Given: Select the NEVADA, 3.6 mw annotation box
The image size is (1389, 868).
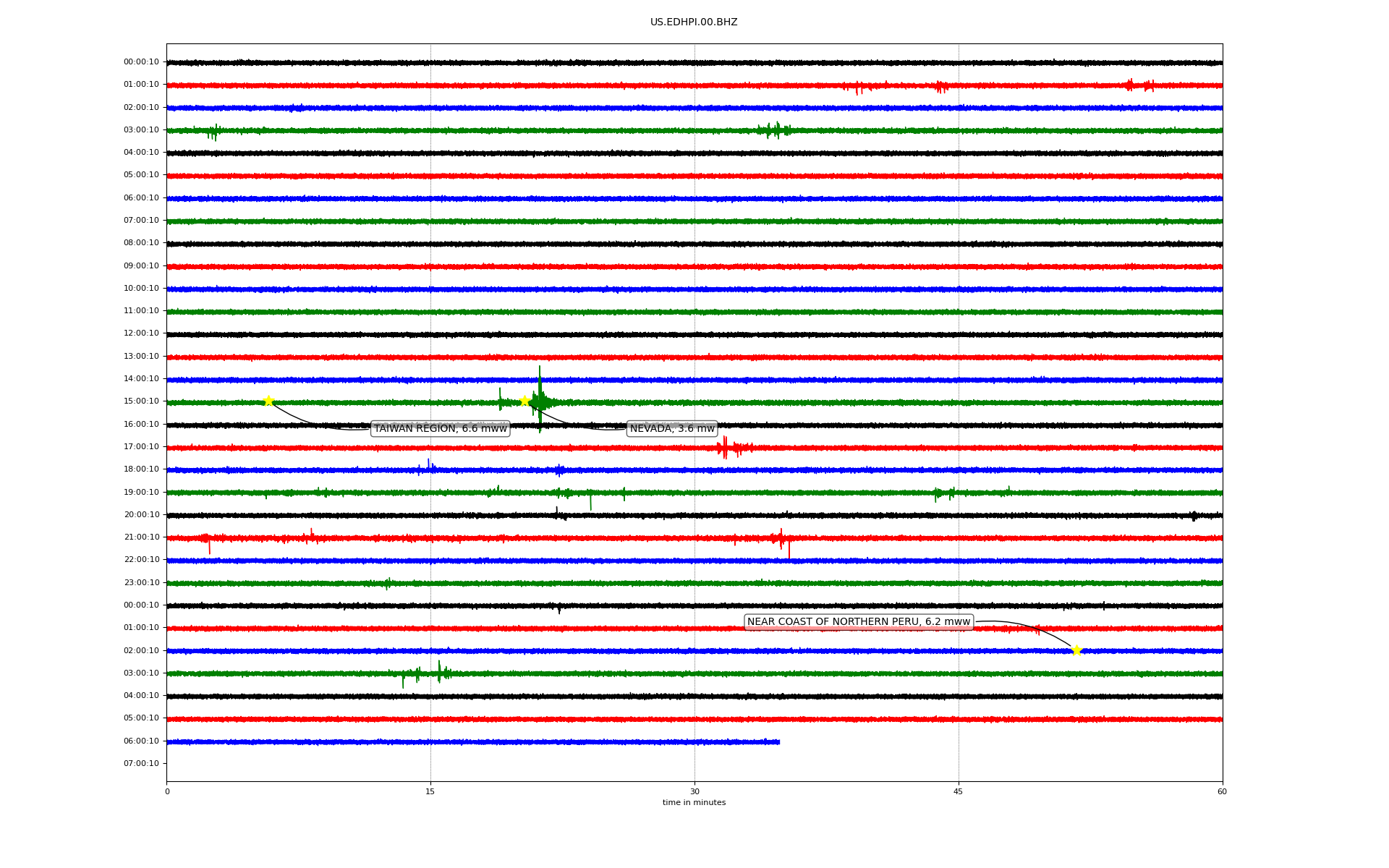Looking at the screenshot, I should [x=672, y=429].
